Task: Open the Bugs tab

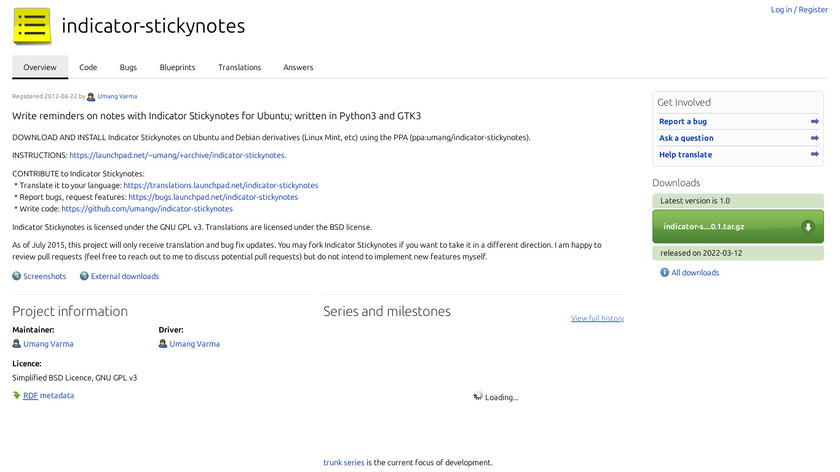Action: pyautogui.click(x=128, y=67)
